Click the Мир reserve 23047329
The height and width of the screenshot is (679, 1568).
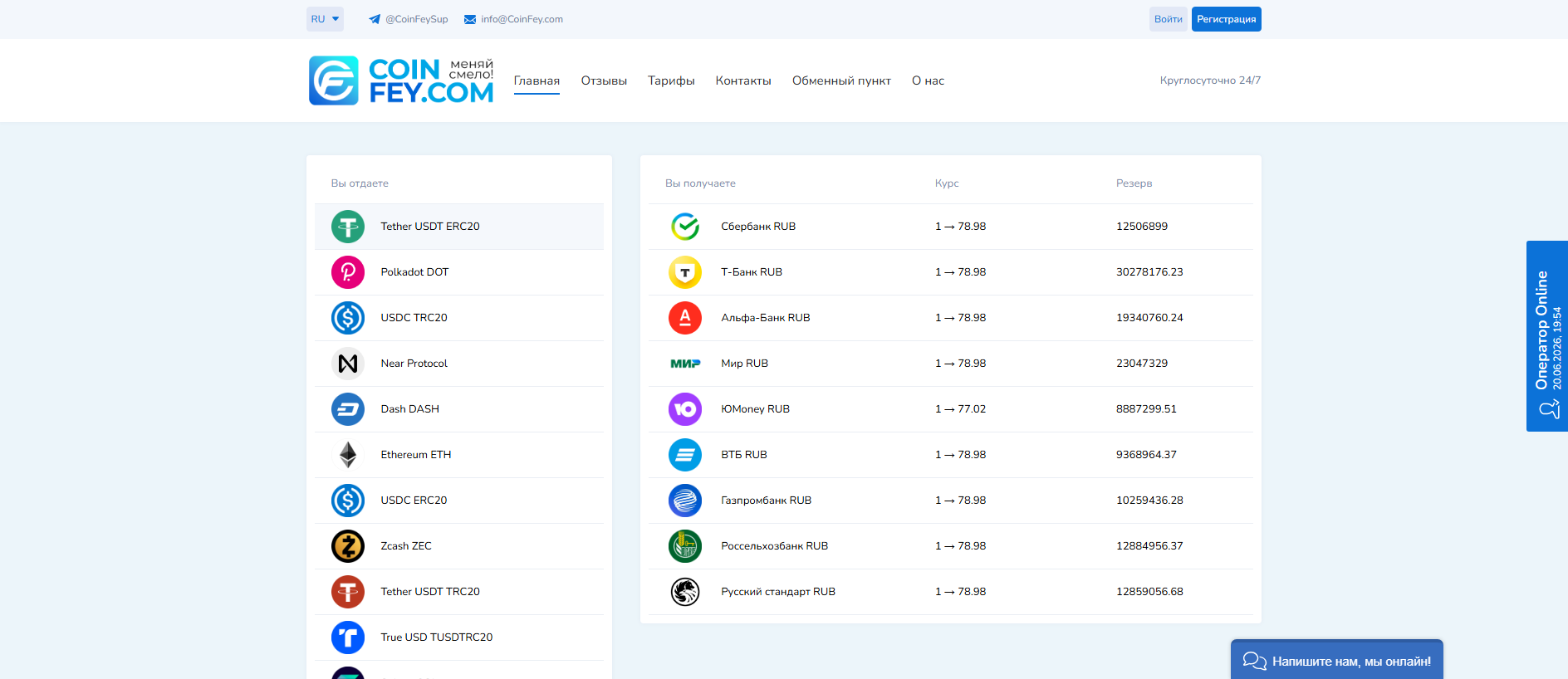(x=1142, y=364)
